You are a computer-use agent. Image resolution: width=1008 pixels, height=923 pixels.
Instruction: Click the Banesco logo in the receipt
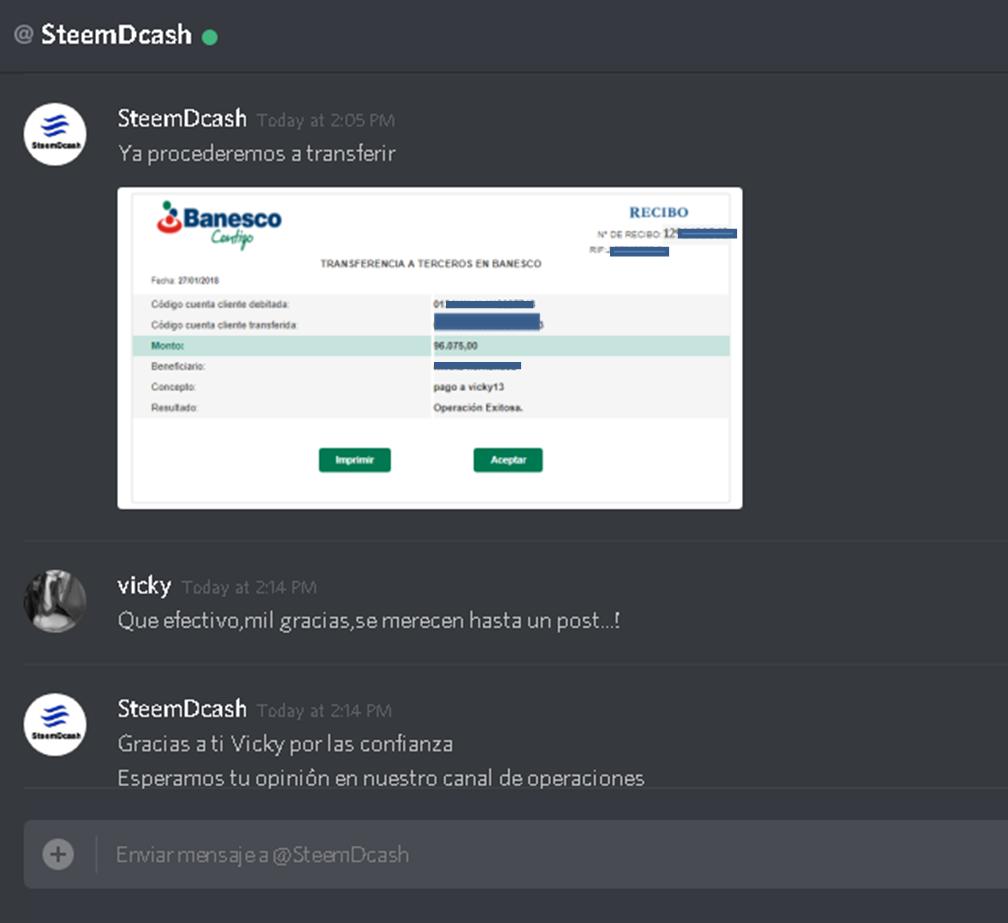[219, 224]
